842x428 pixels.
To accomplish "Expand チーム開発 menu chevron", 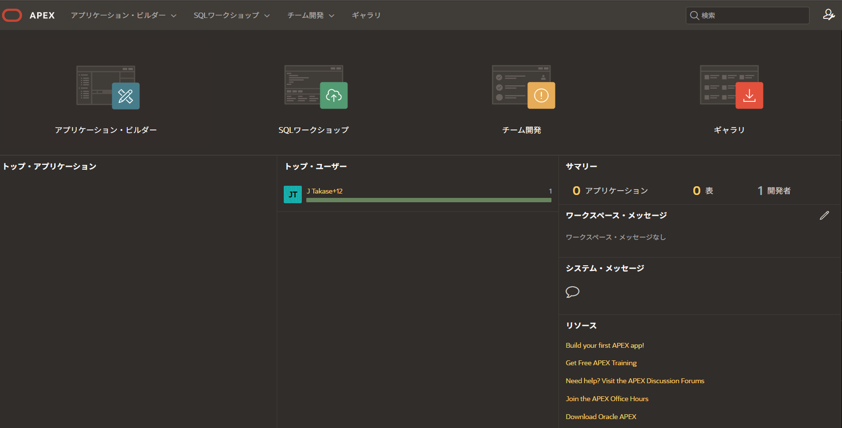I will tap(331, 16).
